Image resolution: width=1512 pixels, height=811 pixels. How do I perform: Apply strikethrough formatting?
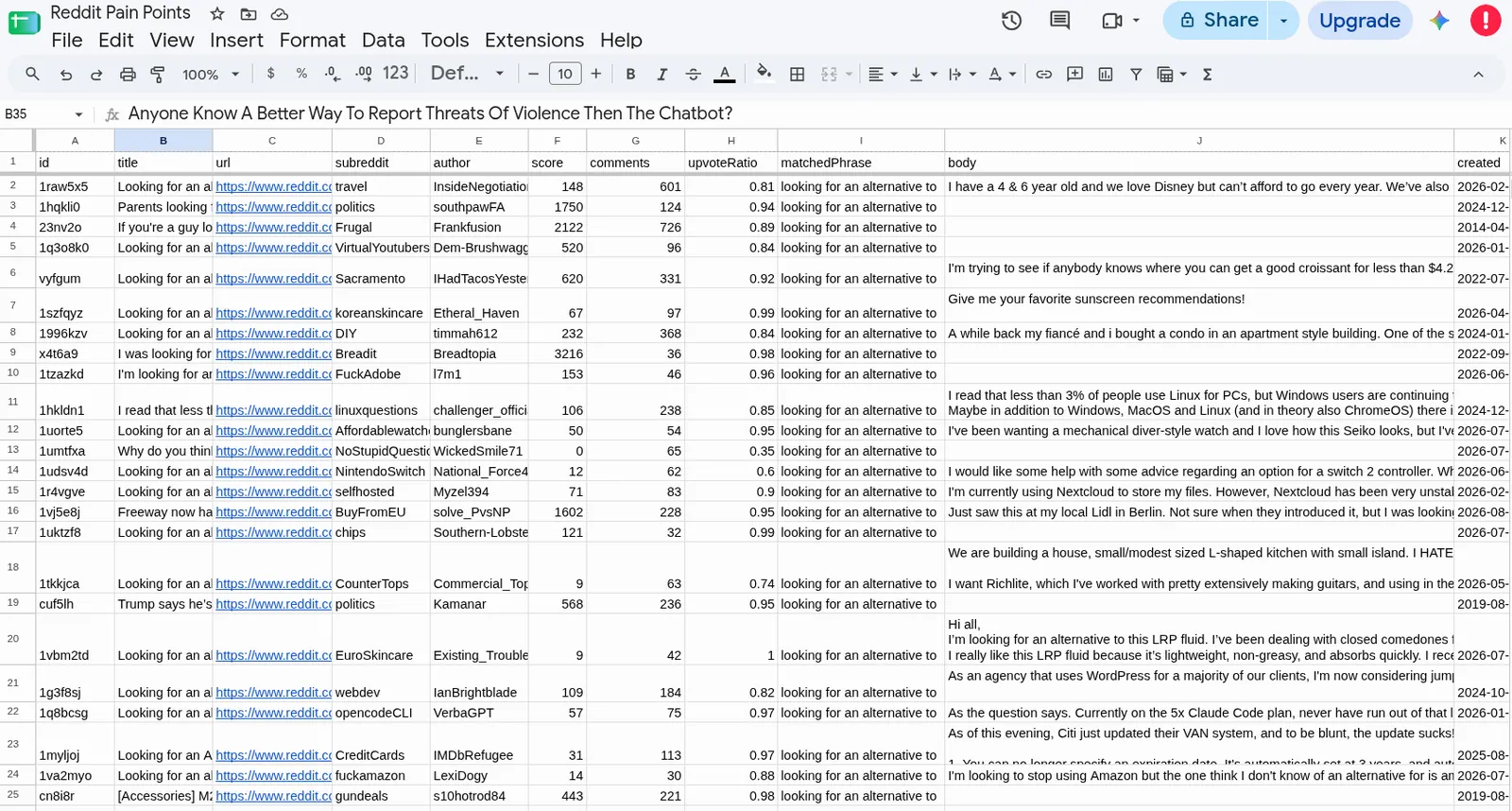click(693, 74)
